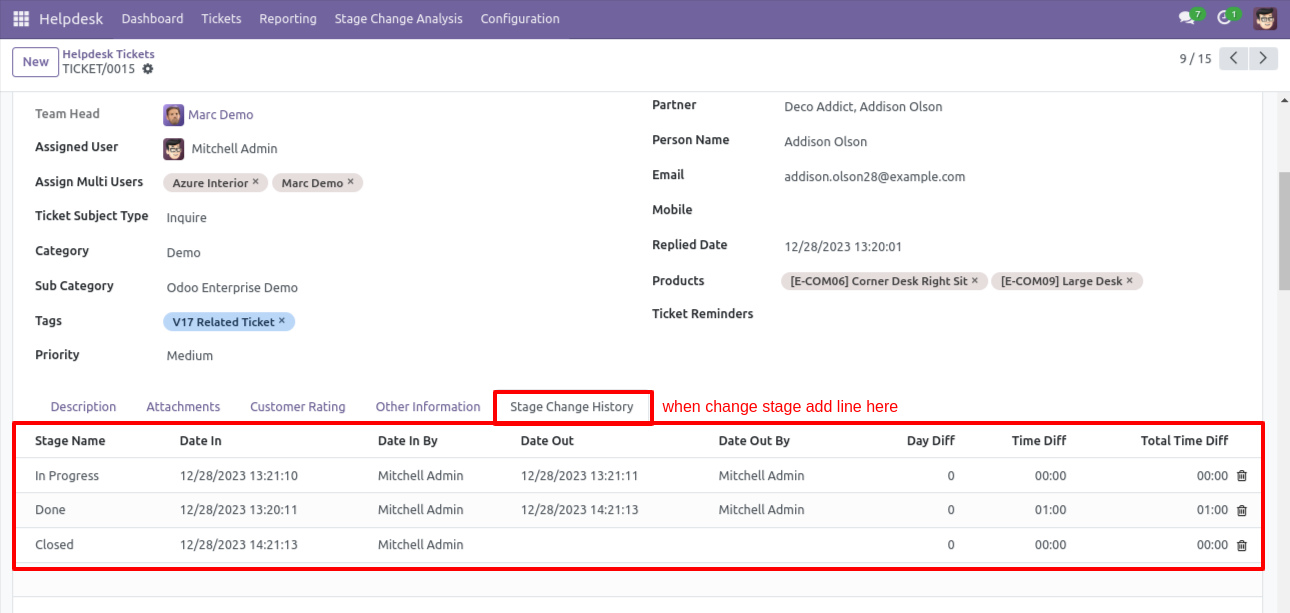Click the Time Diff column header
The image size is (1290, 613).
tap(1039, 441)
